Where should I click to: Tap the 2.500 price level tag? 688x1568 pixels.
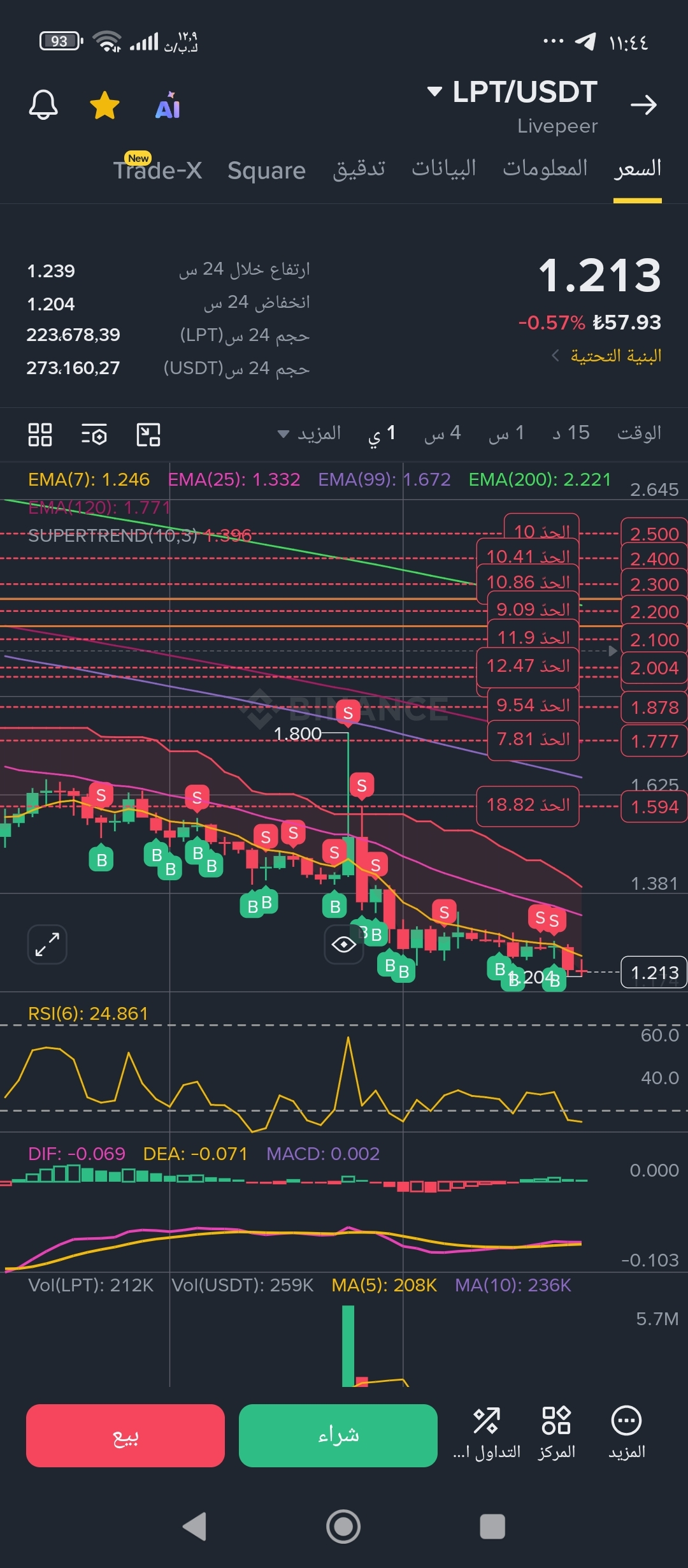click(x=654, y=534)
